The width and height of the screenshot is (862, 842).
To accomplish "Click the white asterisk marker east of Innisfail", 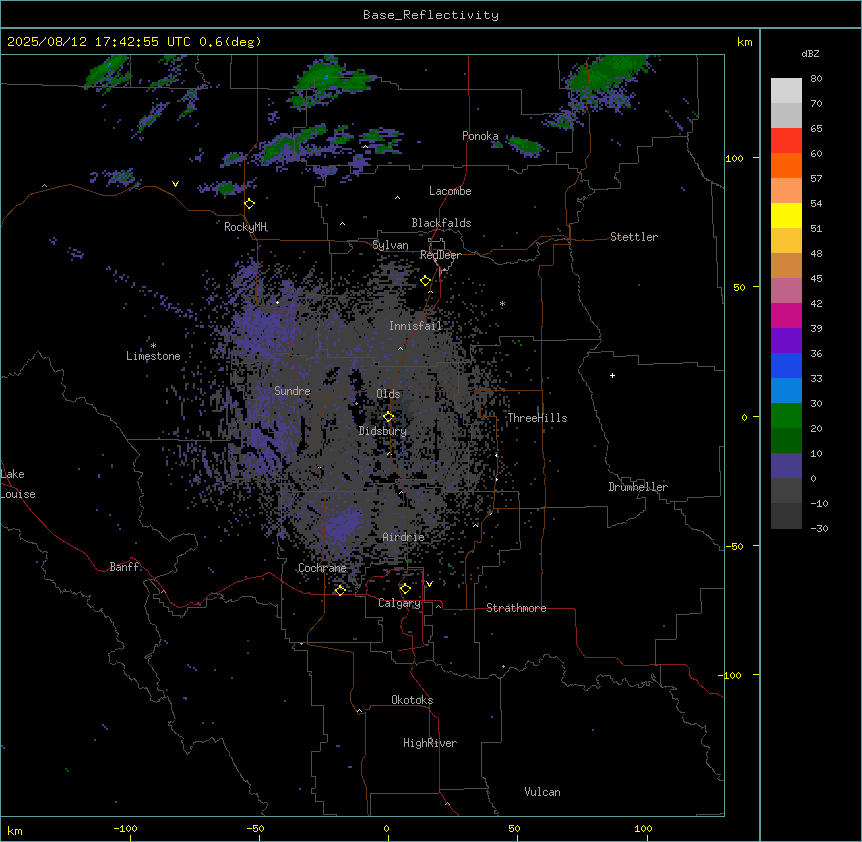I will pyautogui.click(x=502, y=303).
